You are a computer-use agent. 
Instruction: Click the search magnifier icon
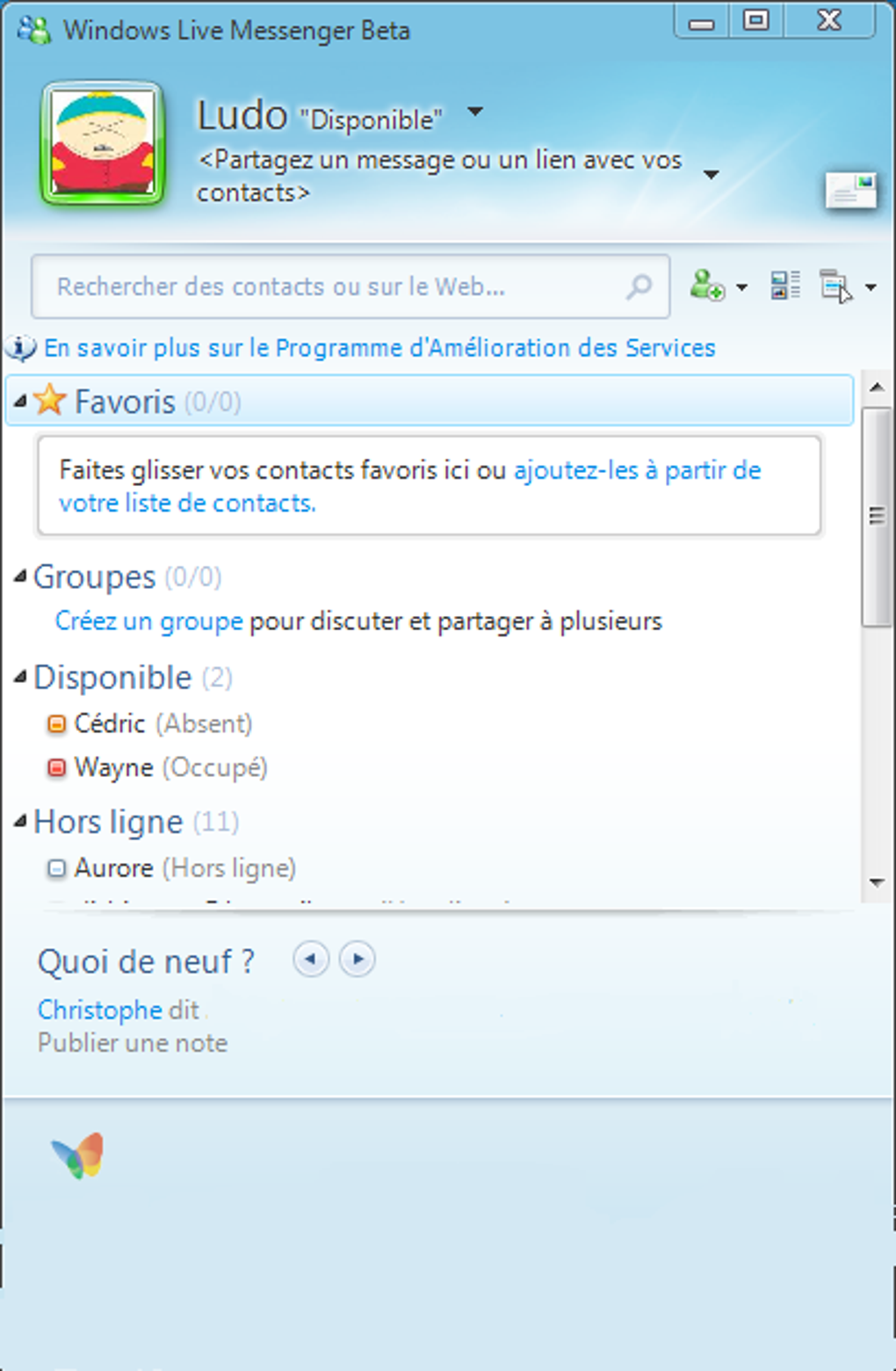[x=639, y=286]
